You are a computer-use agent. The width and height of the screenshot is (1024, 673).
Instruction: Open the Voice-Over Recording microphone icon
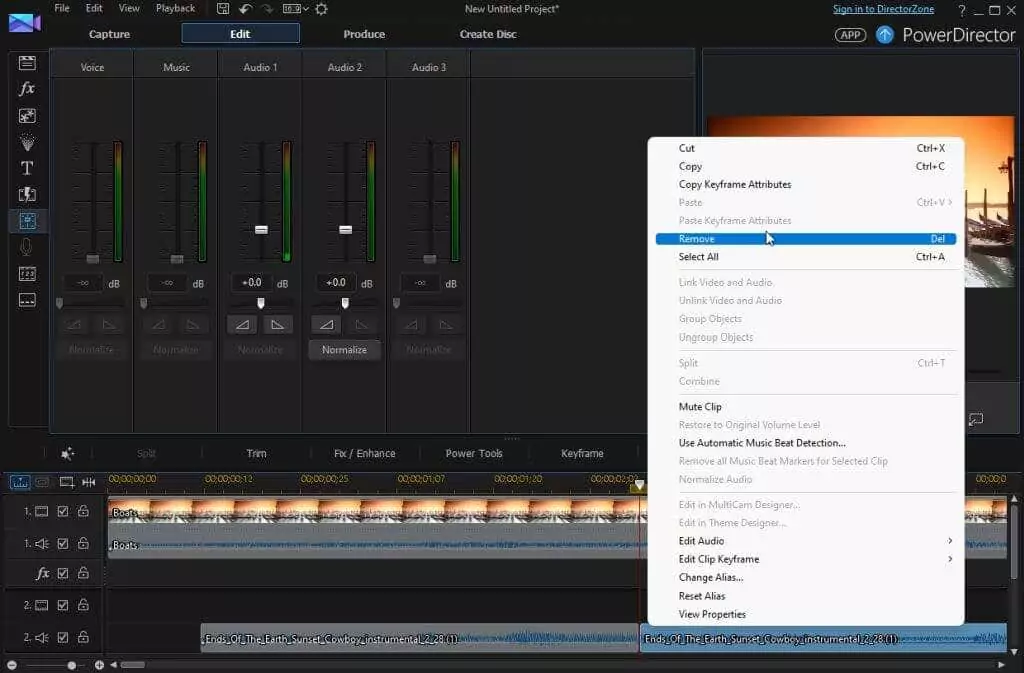27,247
